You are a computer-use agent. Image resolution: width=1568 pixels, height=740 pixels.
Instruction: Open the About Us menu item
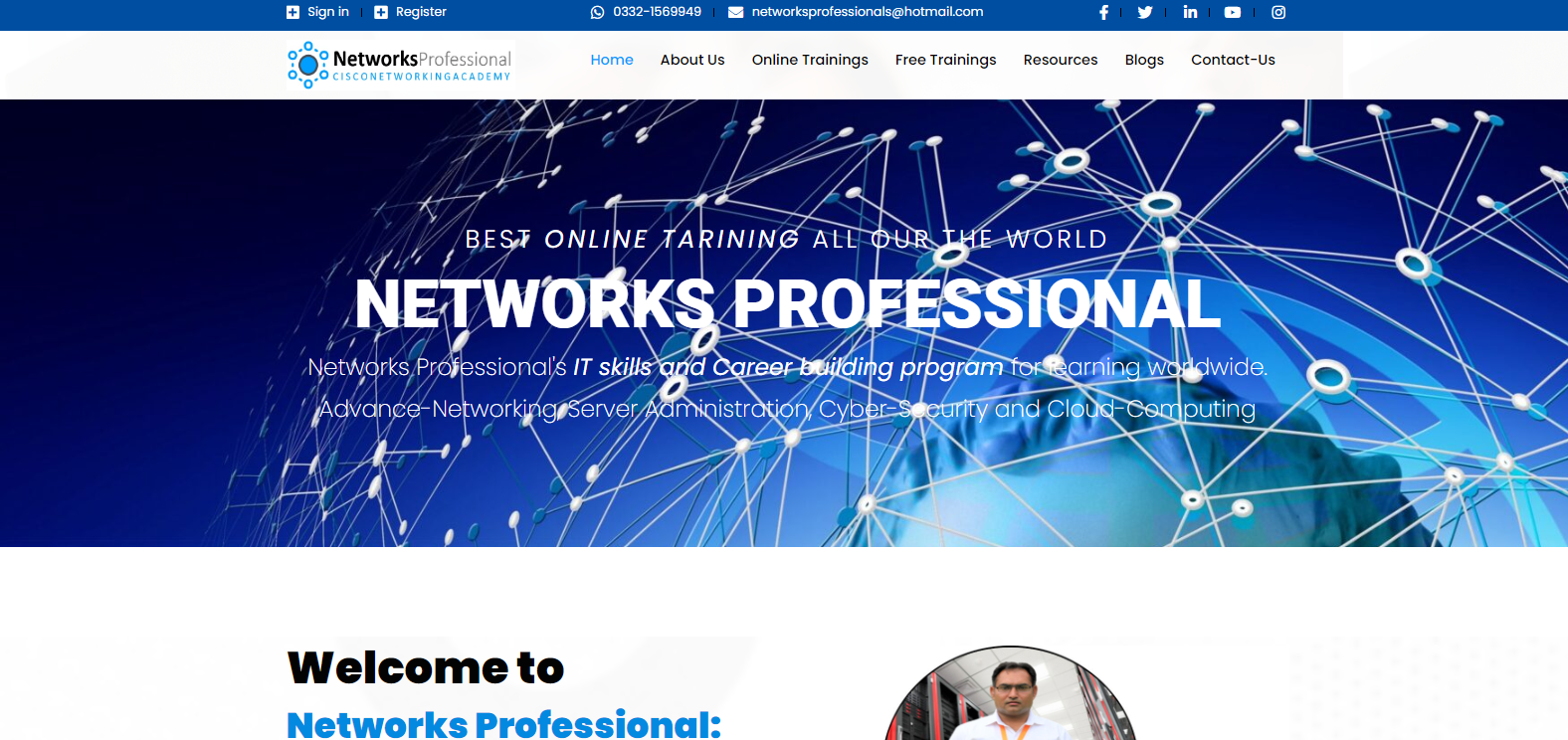tap(692, 60)
